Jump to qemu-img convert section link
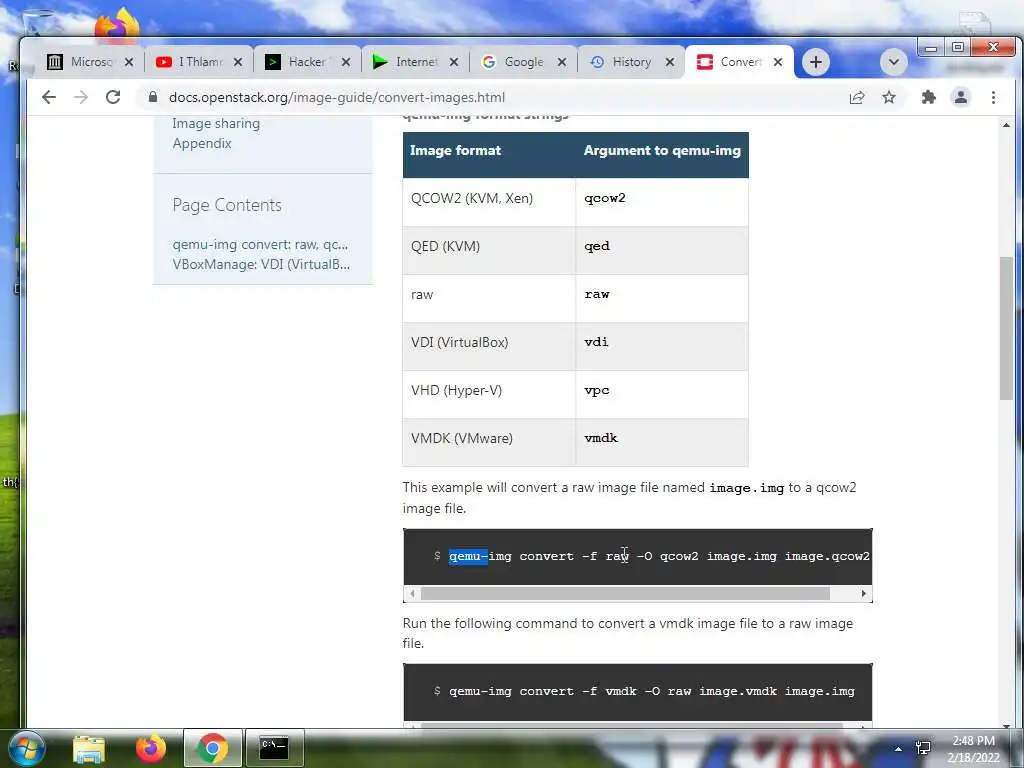The height and width of the screenshot is (768, 1024). (261, 244)
